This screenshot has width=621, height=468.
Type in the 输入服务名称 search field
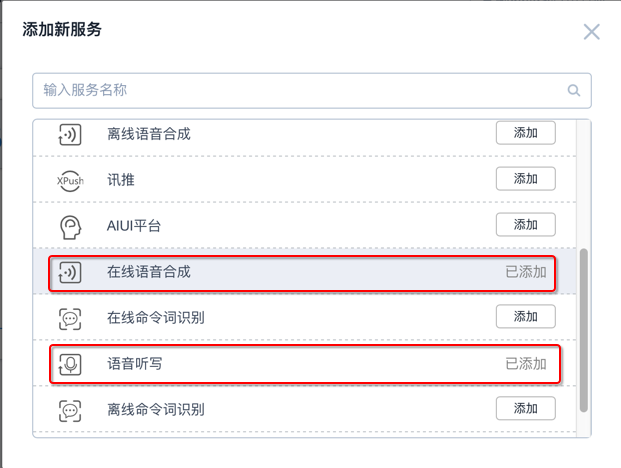[300, 91]
